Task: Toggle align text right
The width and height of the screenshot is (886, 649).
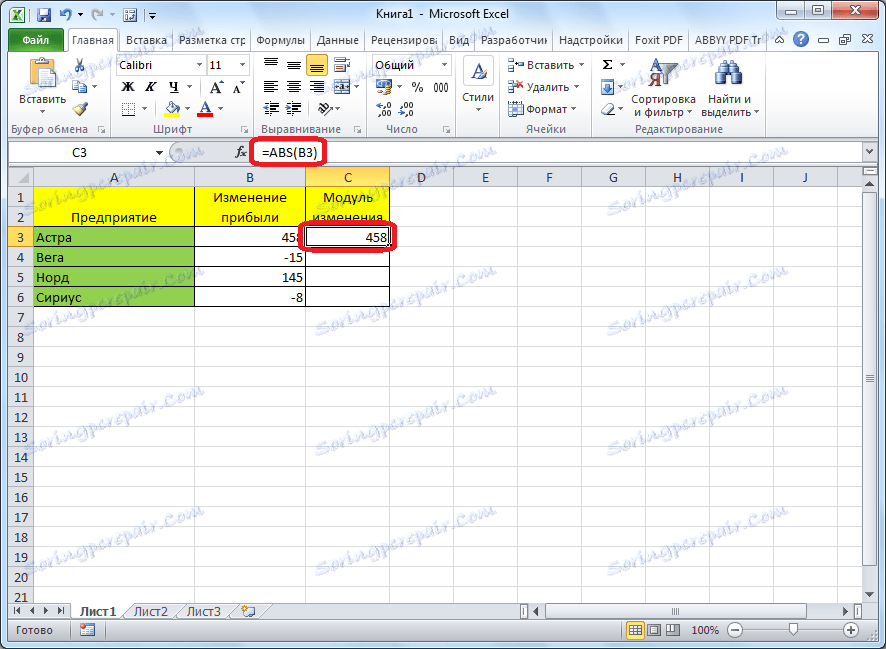Action: click(x=317, y=87)
